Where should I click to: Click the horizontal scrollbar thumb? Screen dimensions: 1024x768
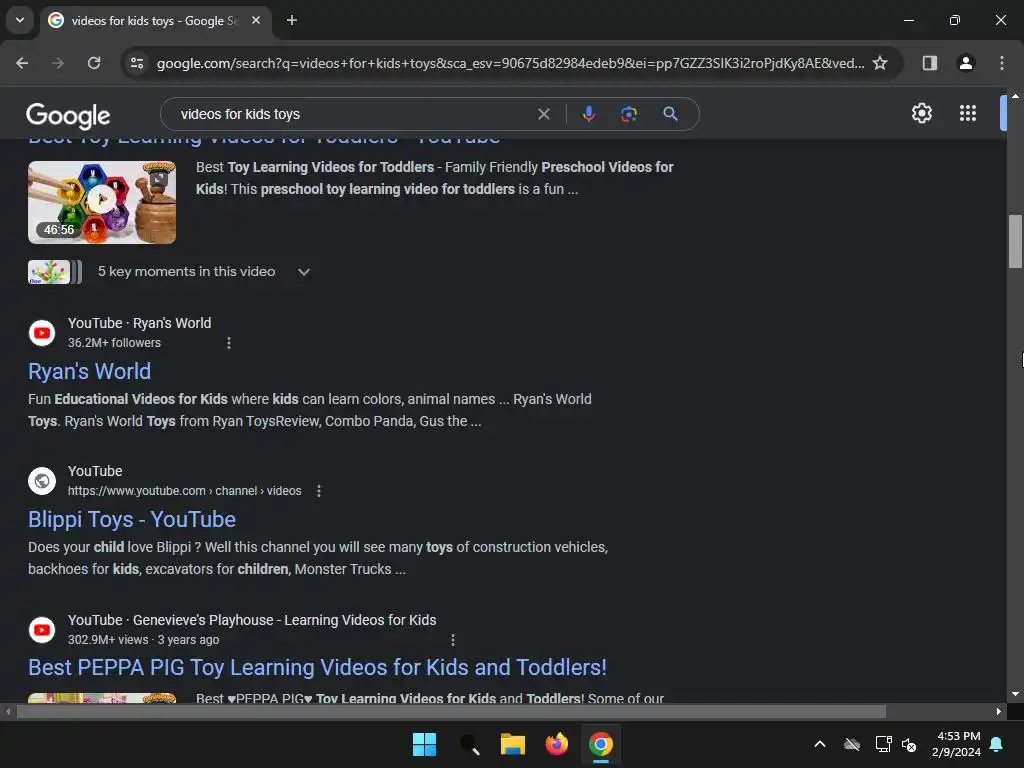pyautogui.click(x=451, y=712)
